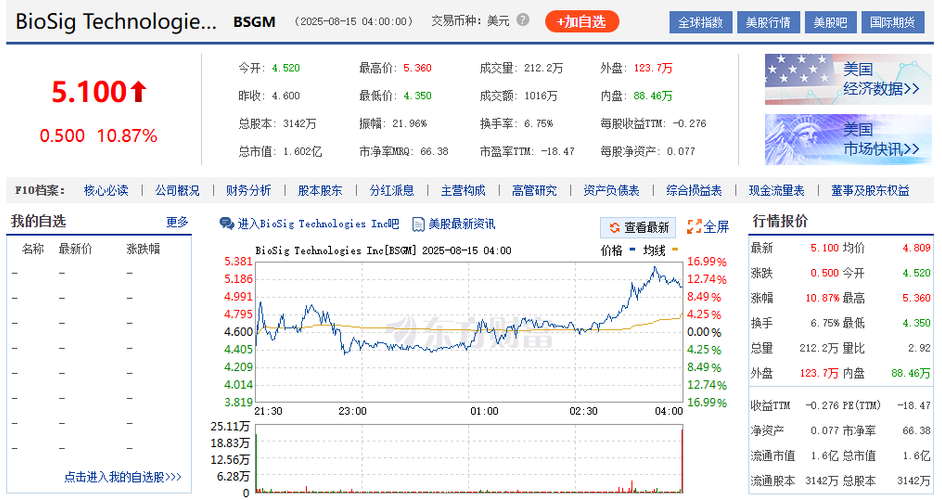Click the 今开 4.520 value in header
The image size is (942, 500).
click(285, 68)
